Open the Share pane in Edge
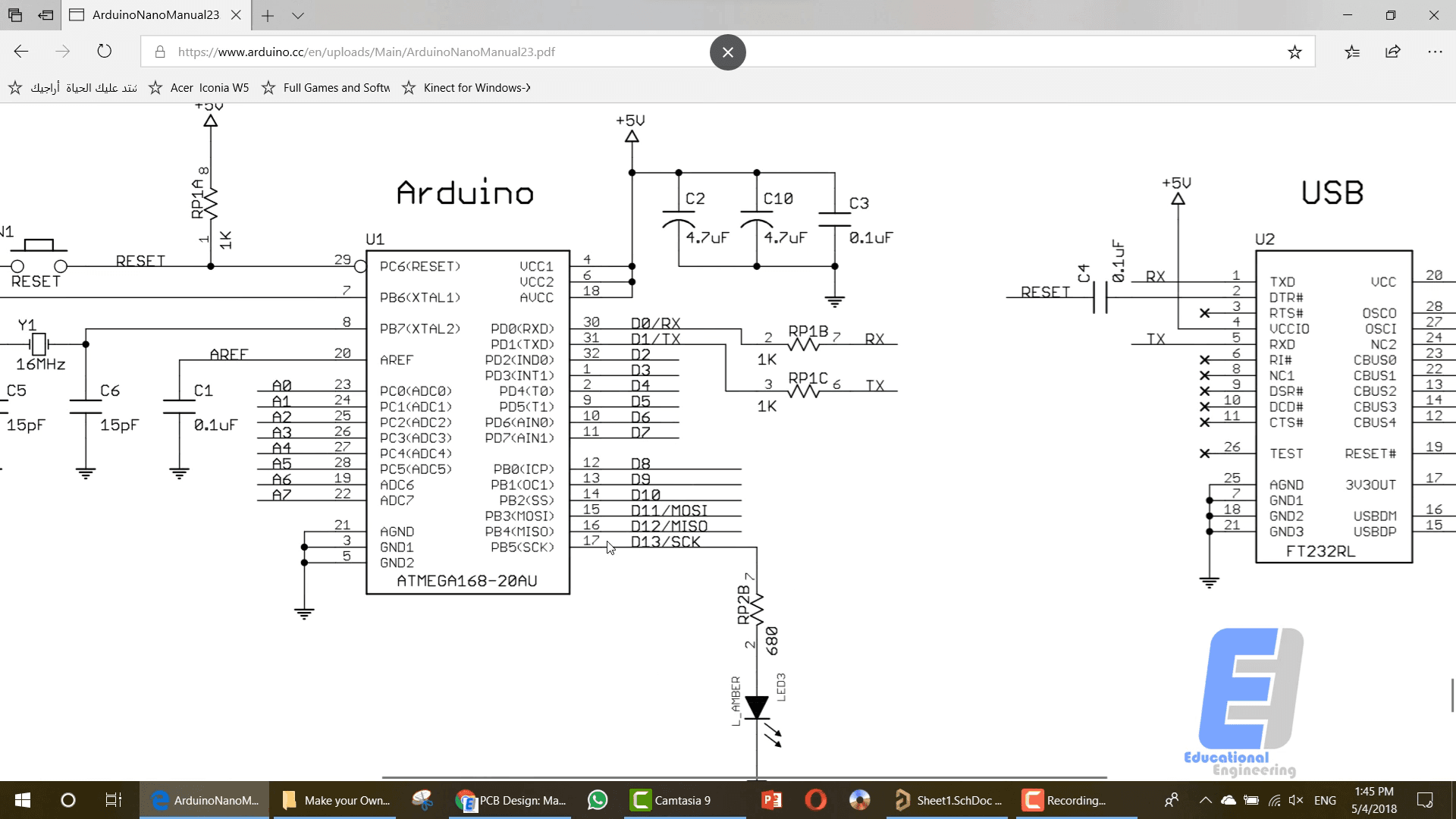This screenshot has width=1456, height=819. (1394, 52)
